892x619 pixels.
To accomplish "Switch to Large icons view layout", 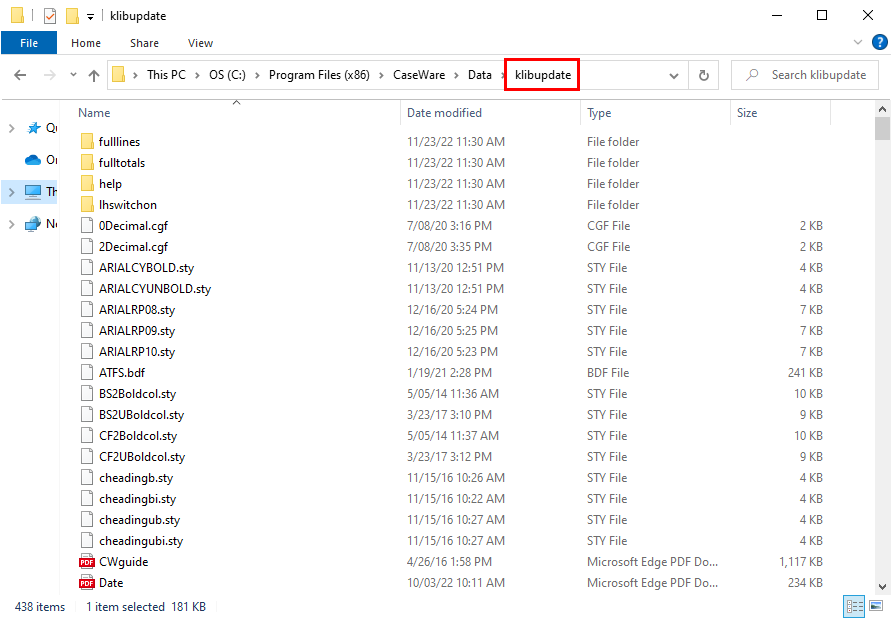I will 876,606.
